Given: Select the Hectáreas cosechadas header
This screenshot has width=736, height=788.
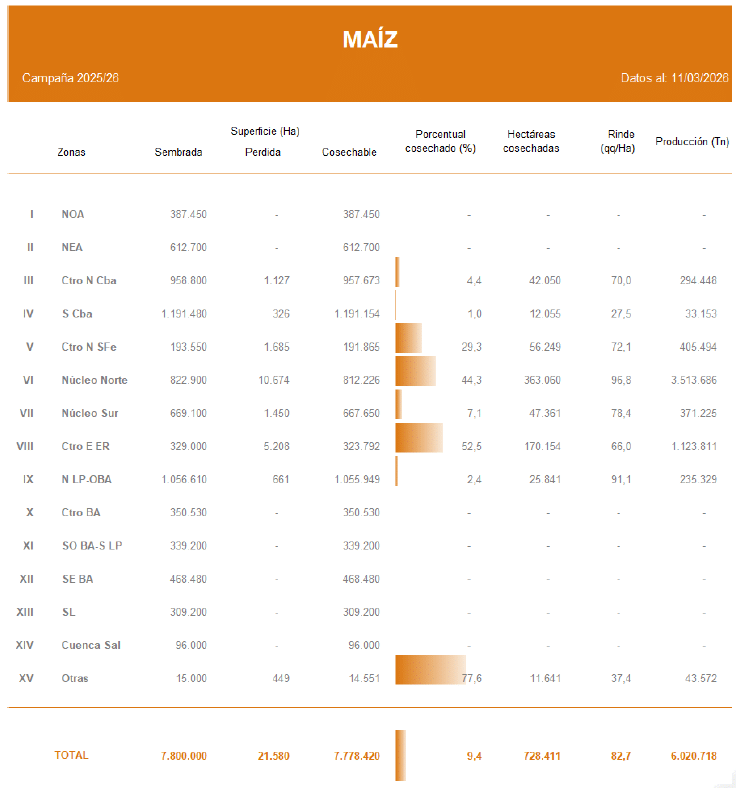Looking at the screenshot, I should point(531,141).
